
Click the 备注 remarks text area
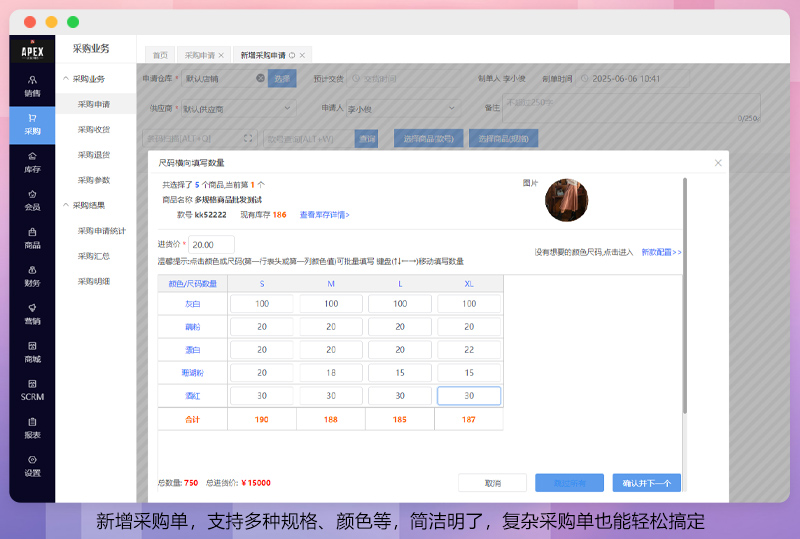click(x=631, y=108)
